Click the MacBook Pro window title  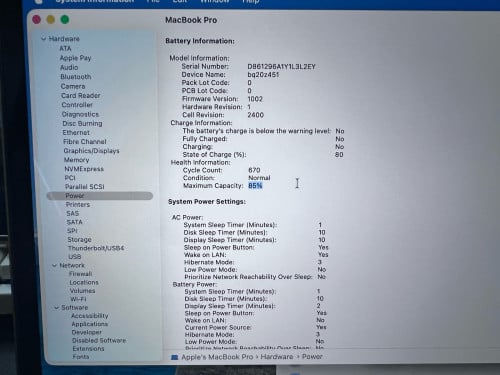pos(191,20)
